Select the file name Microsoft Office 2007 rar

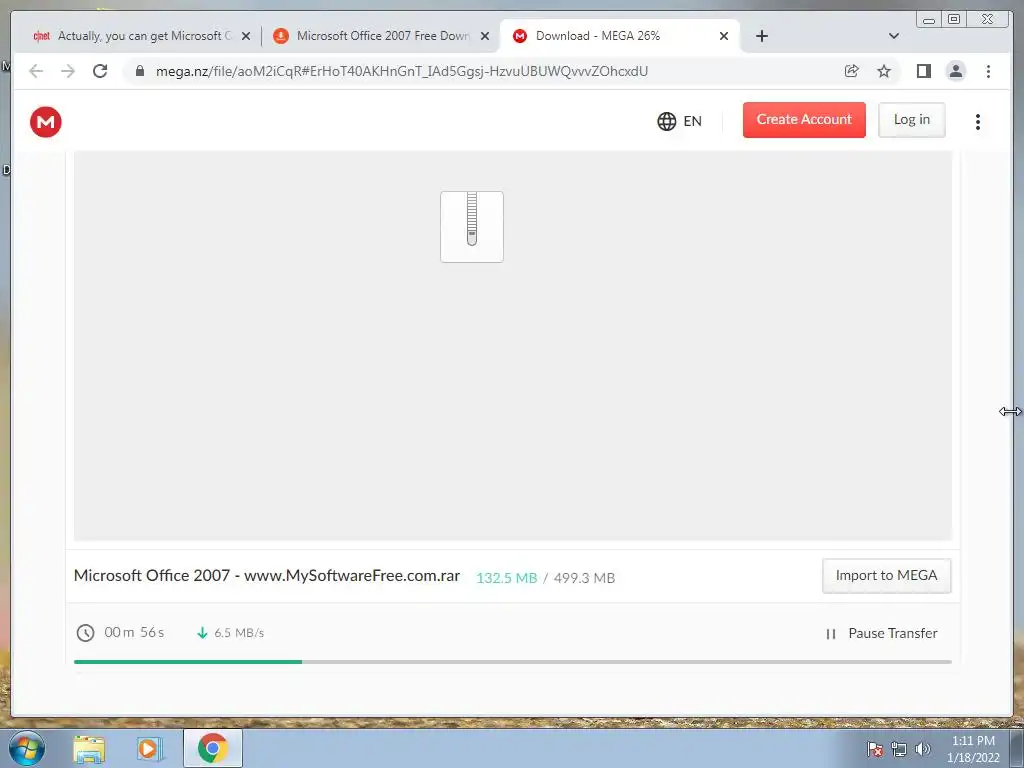tap(266, 575)
